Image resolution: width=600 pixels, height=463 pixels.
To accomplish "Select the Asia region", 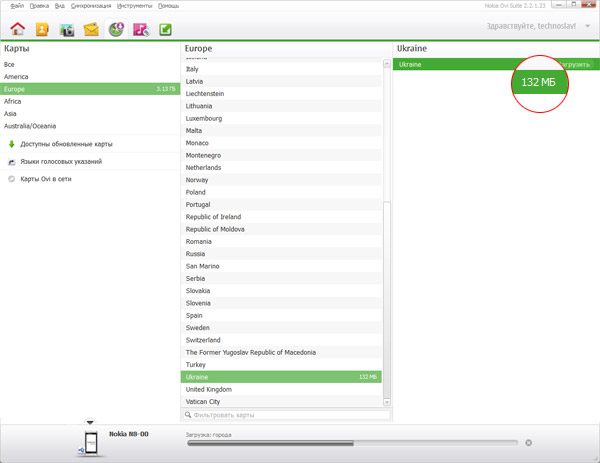I will point(90,113).
